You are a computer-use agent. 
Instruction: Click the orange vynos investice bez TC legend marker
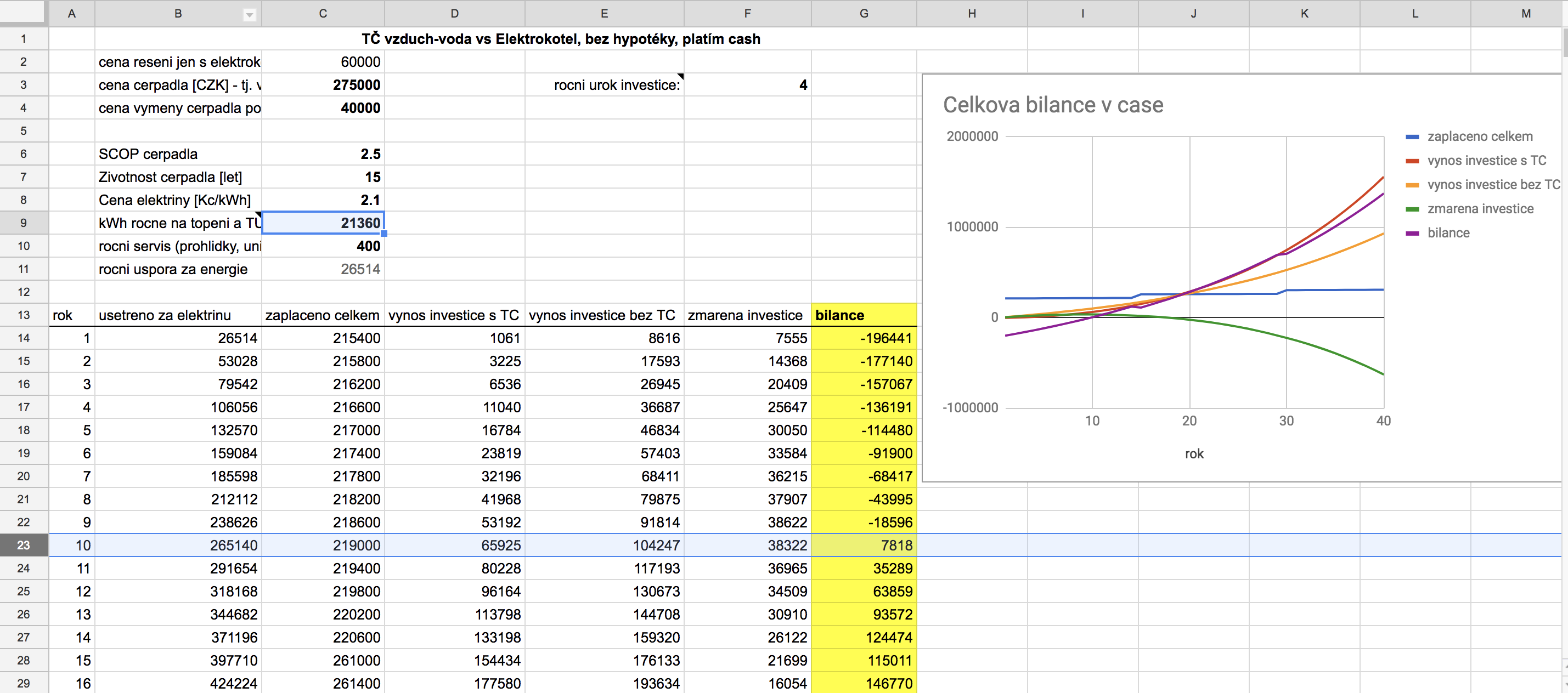[x=1412, y=185]
